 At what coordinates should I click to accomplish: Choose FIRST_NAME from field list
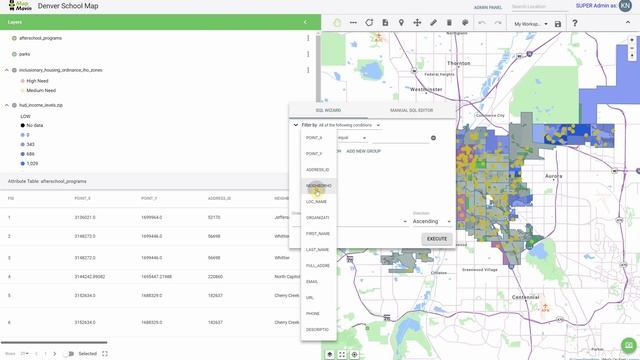pos(318,233)
